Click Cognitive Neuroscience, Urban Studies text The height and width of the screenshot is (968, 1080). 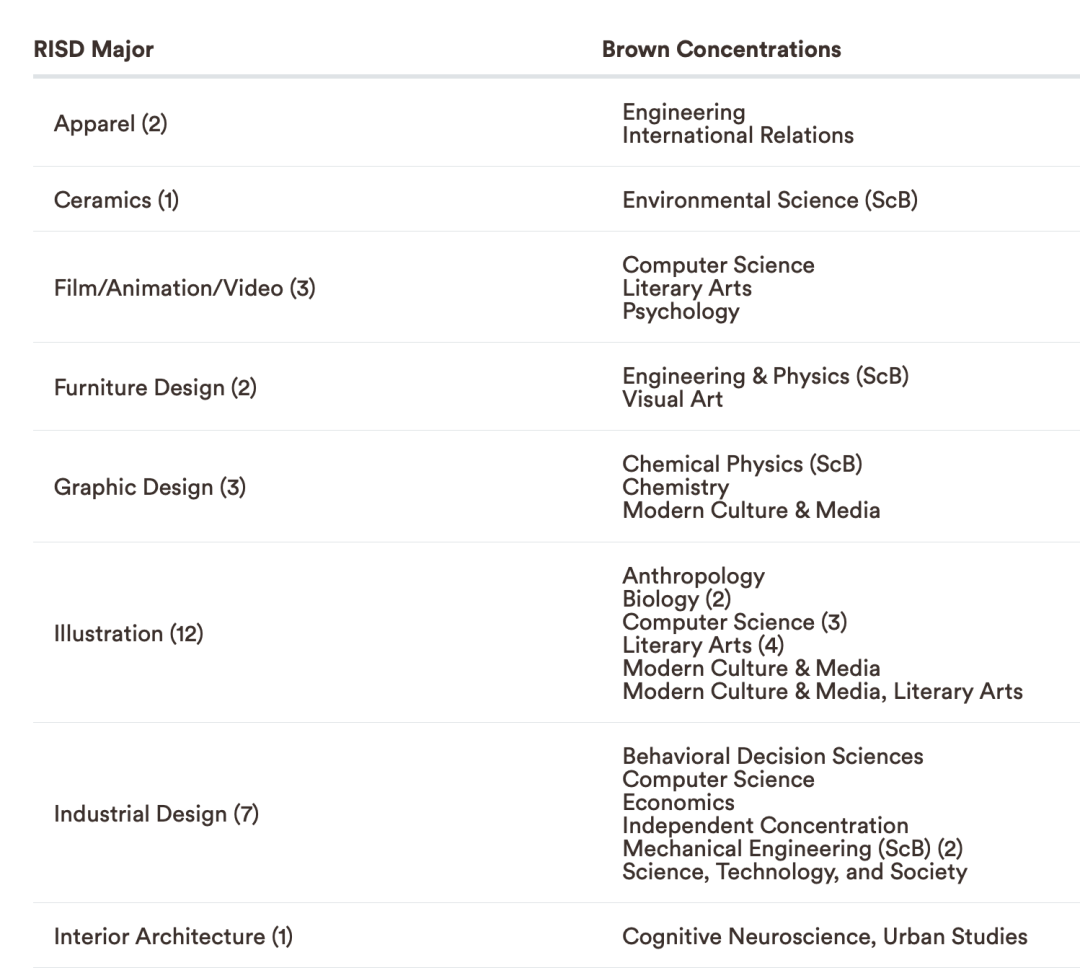pos(824,936)
